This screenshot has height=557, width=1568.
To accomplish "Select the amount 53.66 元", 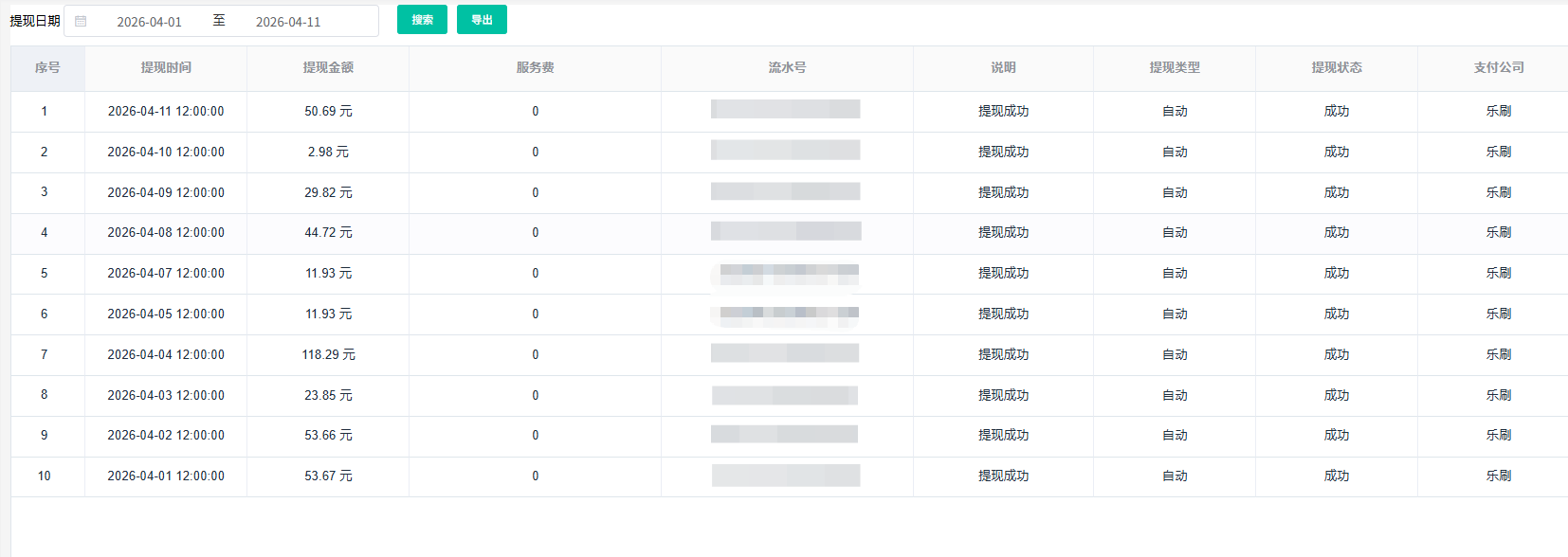I will [328, 436].
